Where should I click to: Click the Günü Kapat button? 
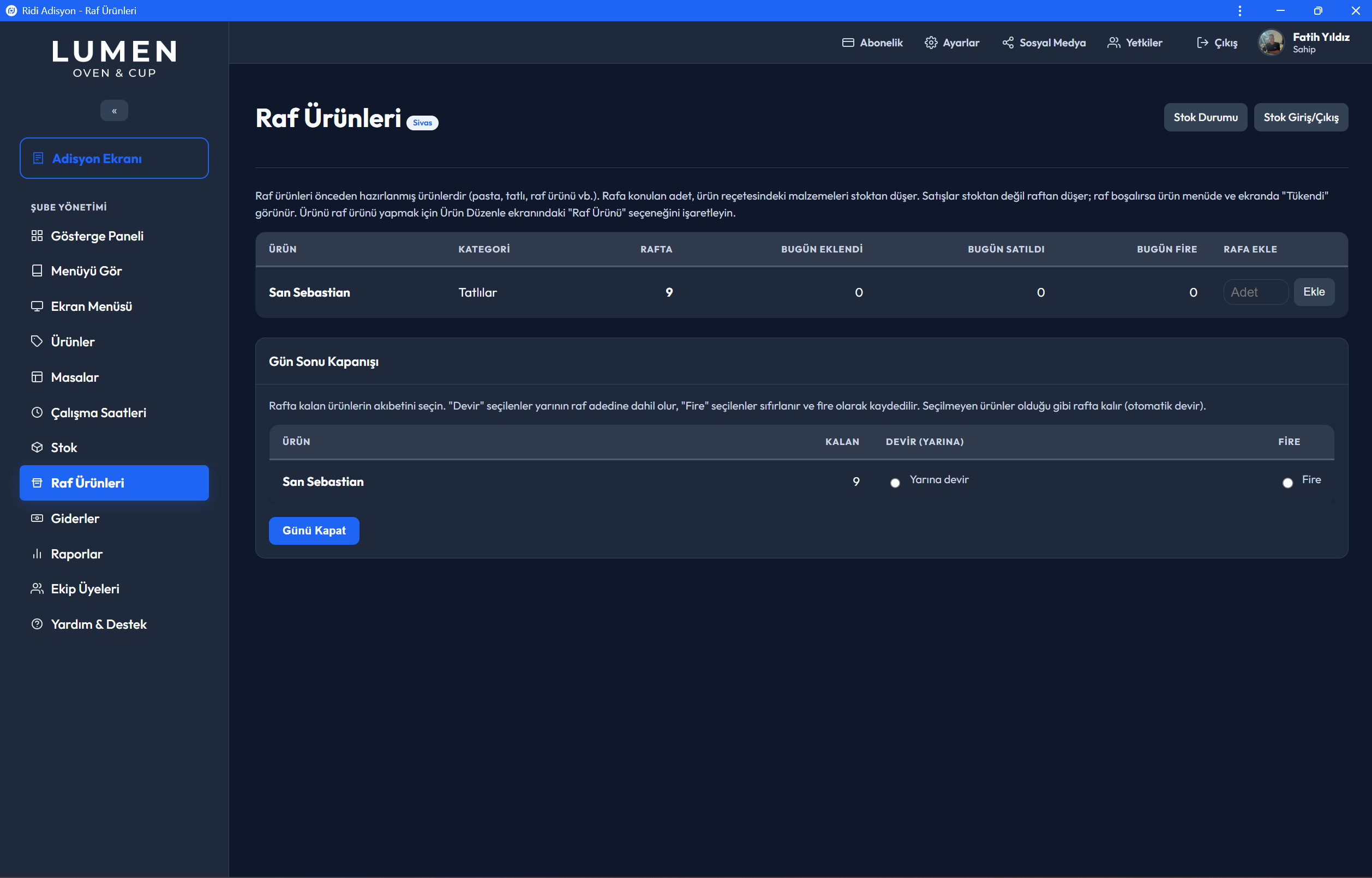pos(314,531)
